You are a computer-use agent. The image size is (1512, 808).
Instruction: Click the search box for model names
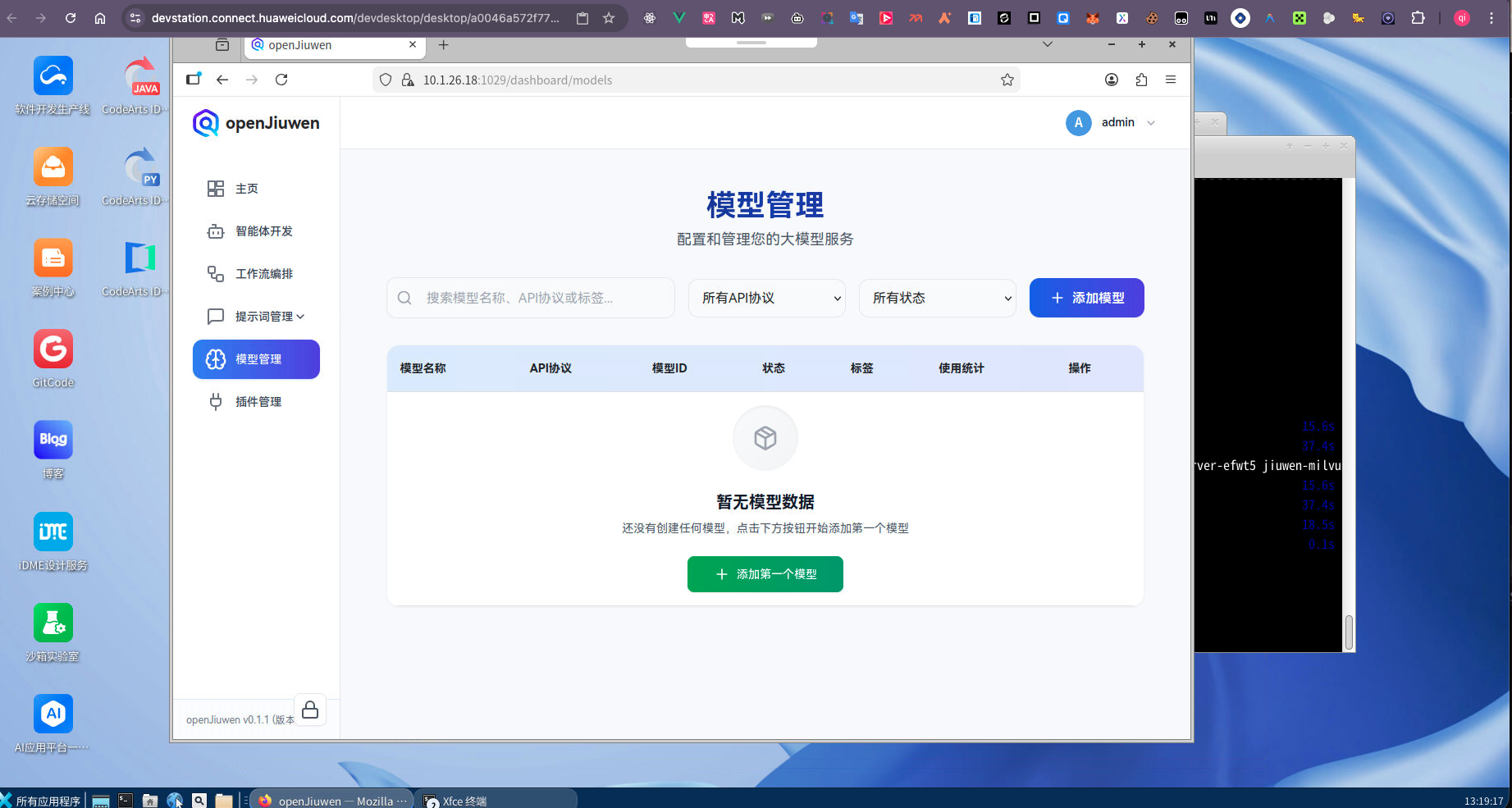pyautogui.click(x=531, y=298)
